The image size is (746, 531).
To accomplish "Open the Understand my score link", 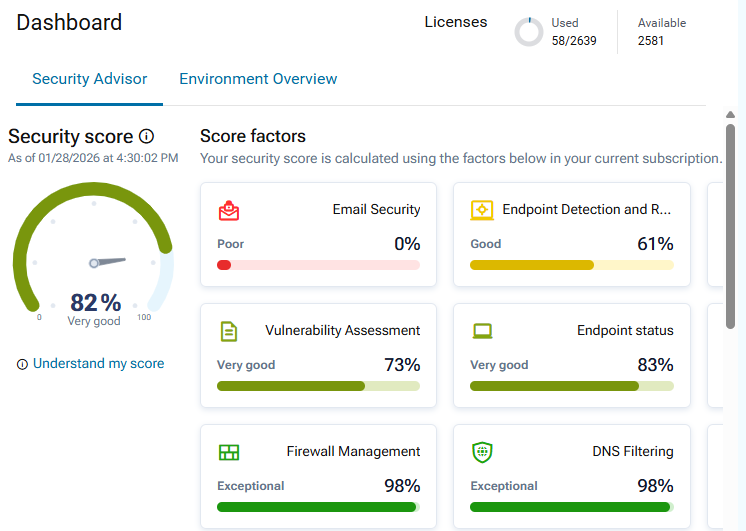I will pyautogui.click(x=98, y=364).
